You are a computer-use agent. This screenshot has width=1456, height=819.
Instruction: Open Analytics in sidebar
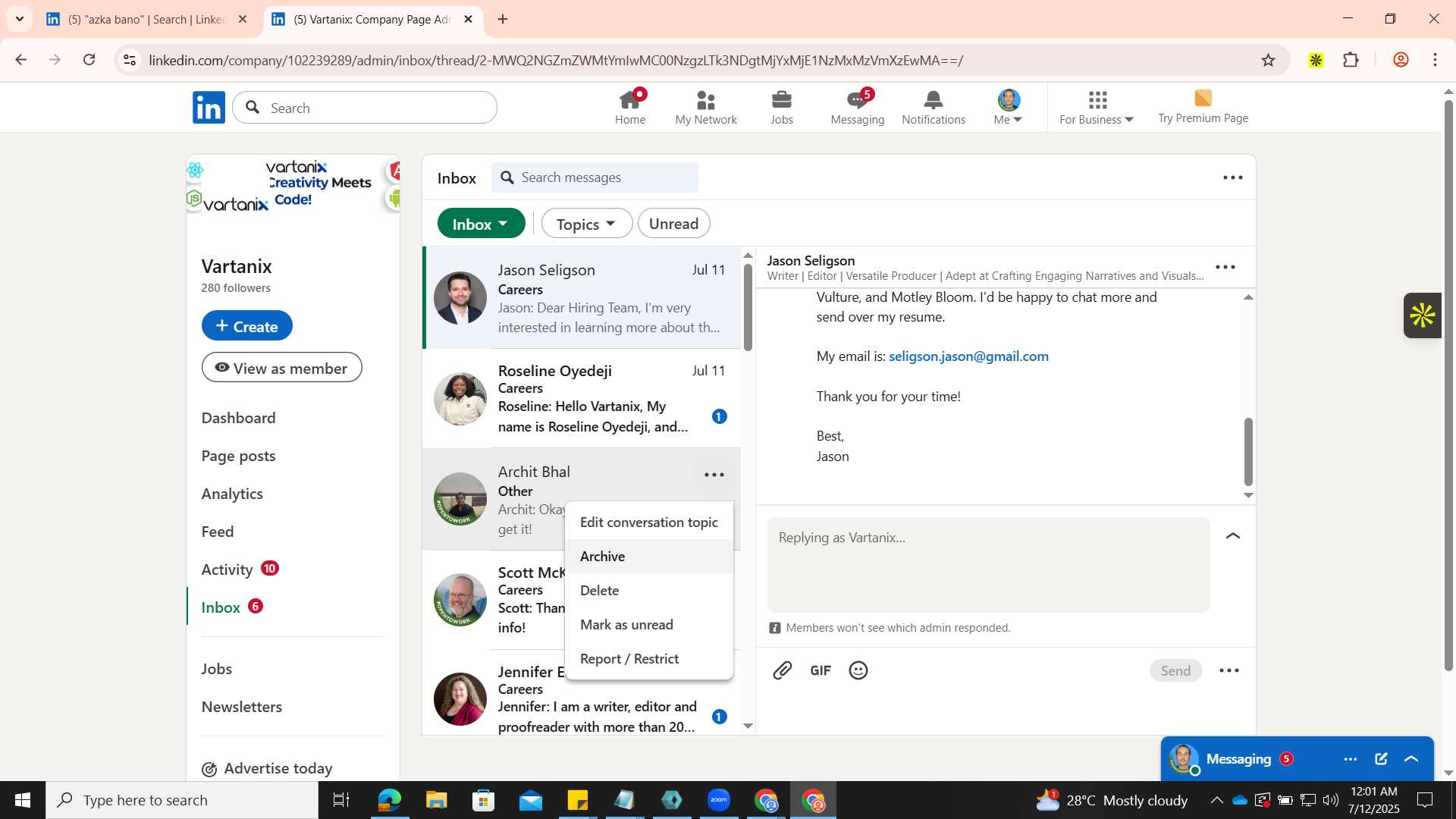click(232, 494)
